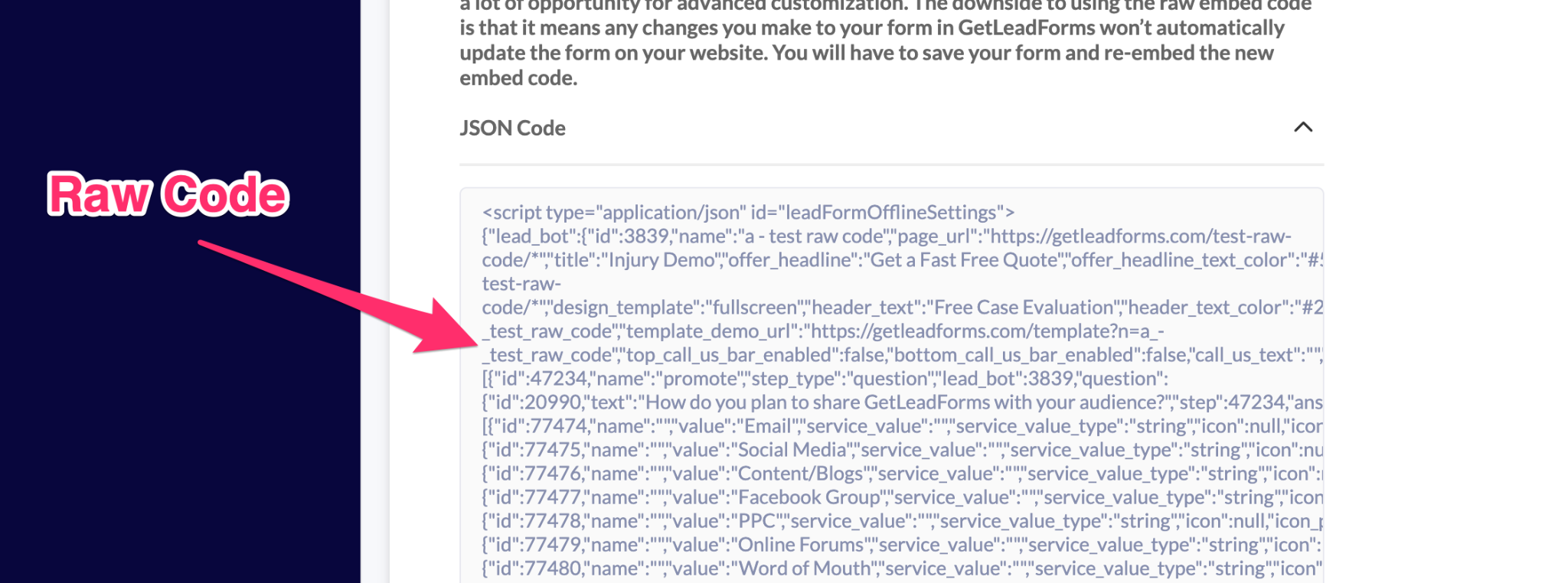Image resolution: width=1568 pixels, height=583 pixels.
Task: Click the JSON Code section heading
Action: point(512,128)
